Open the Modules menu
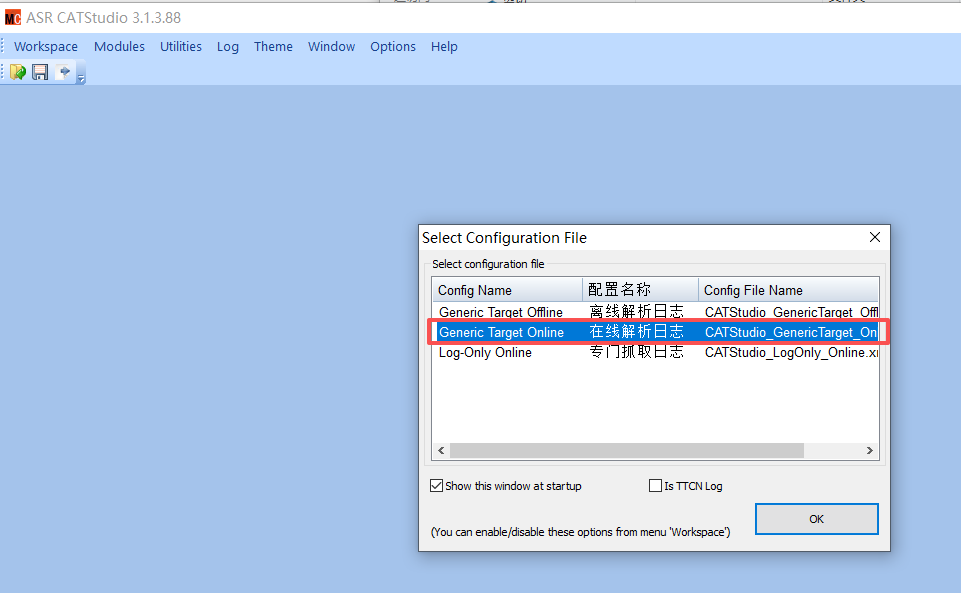 [x=120, y=47]
